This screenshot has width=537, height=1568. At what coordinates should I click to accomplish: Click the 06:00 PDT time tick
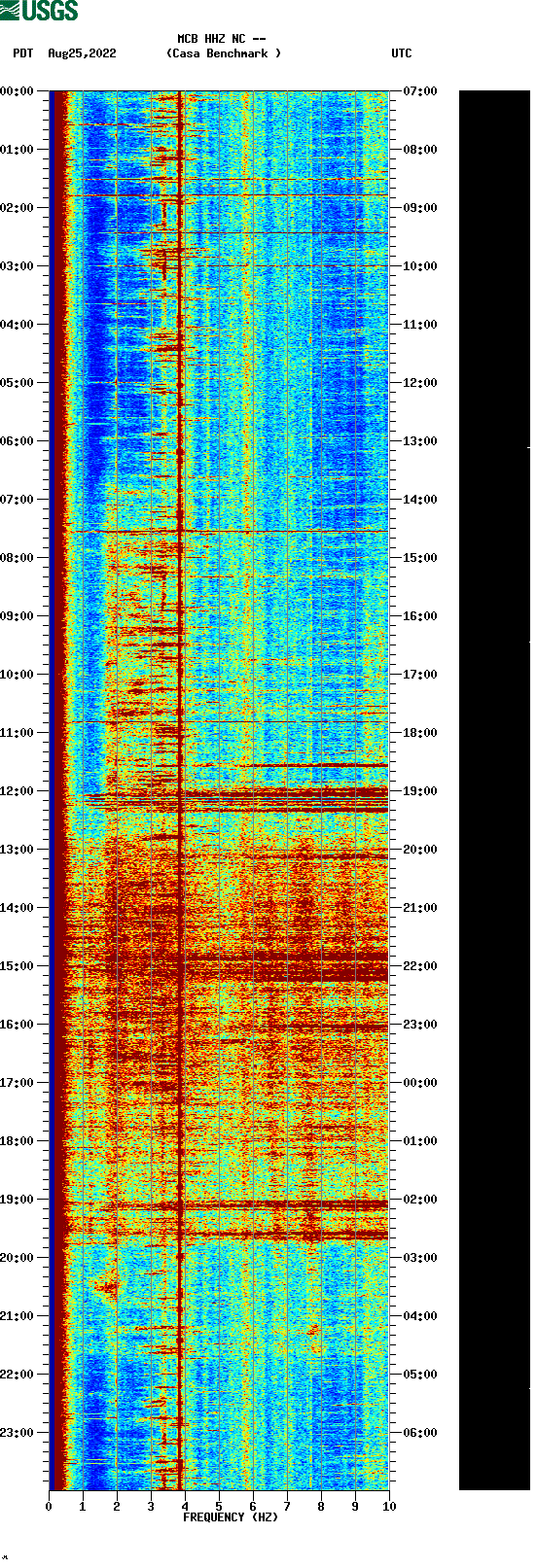click(18, 441)
